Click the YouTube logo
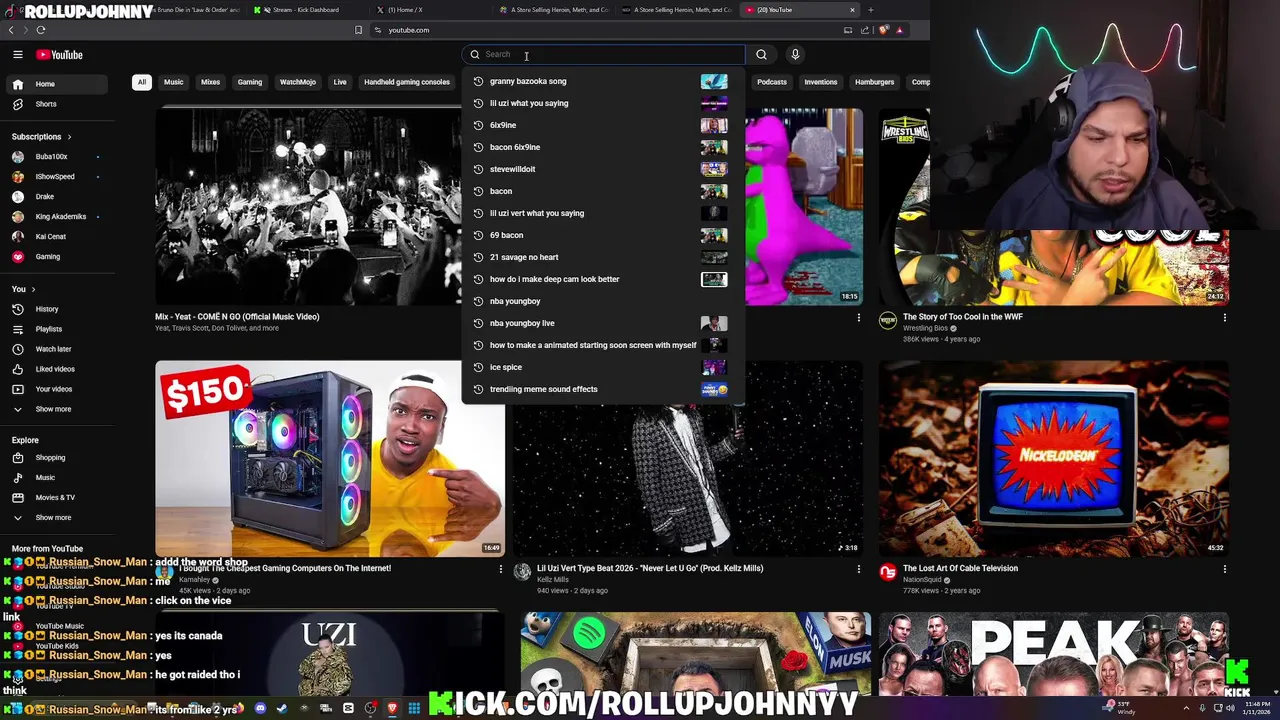1280x720 pixels. click(x=60, y=55)
